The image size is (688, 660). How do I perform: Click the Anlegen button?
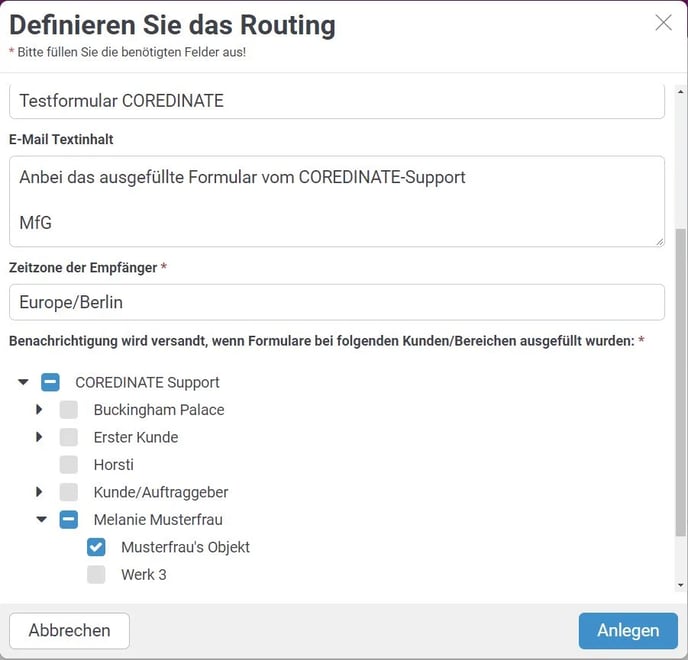(x=628, y=631)
